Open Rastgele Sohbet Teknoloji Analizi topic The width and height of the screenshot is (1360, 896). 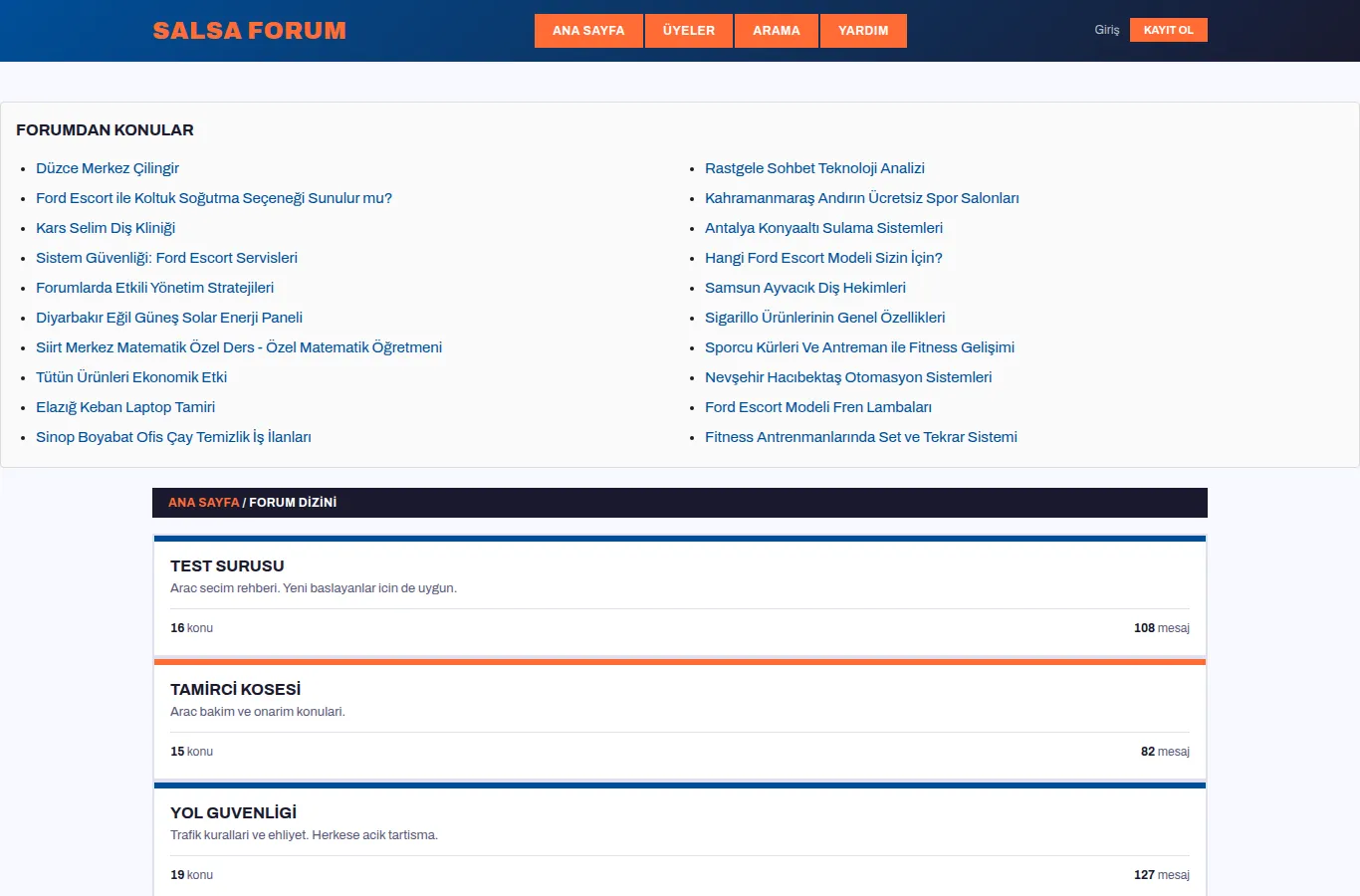tap(814, 168)
